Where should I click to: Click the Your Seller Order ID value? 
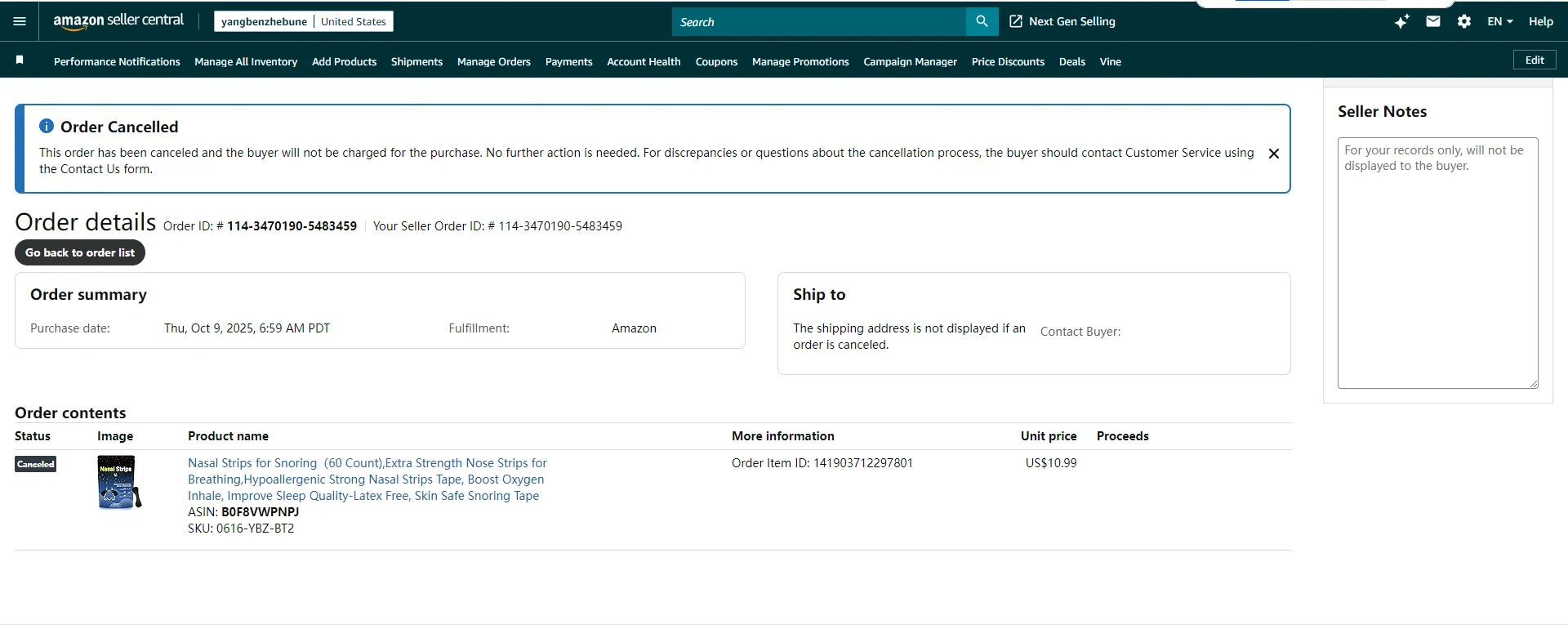pyautogui.click(x=560, y=226)
